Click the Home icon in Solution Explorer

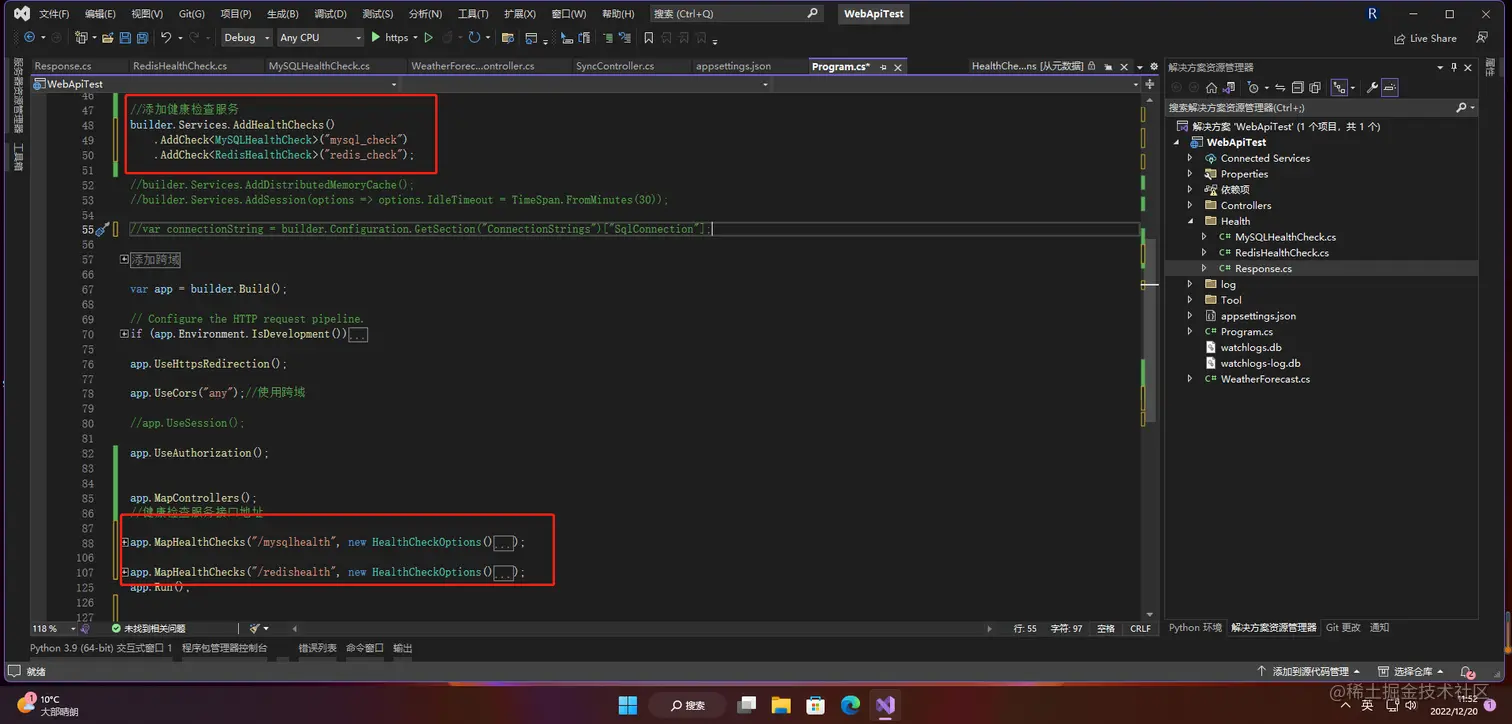1211,88
